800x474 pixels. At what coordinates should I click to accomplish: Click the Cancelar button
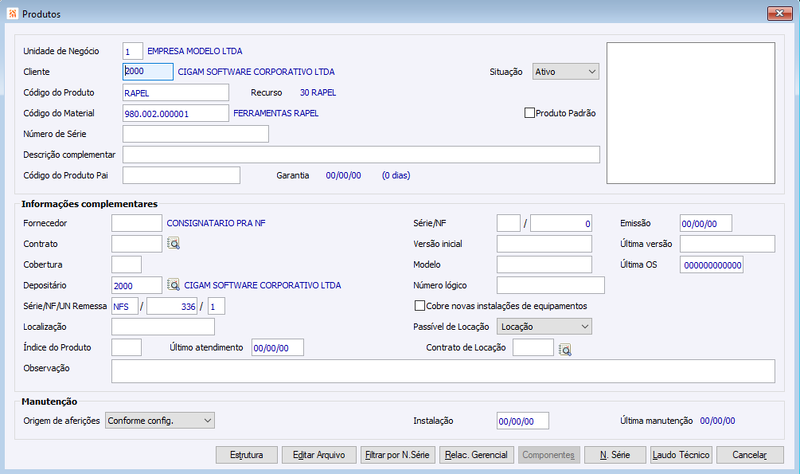tap(749, 455)
